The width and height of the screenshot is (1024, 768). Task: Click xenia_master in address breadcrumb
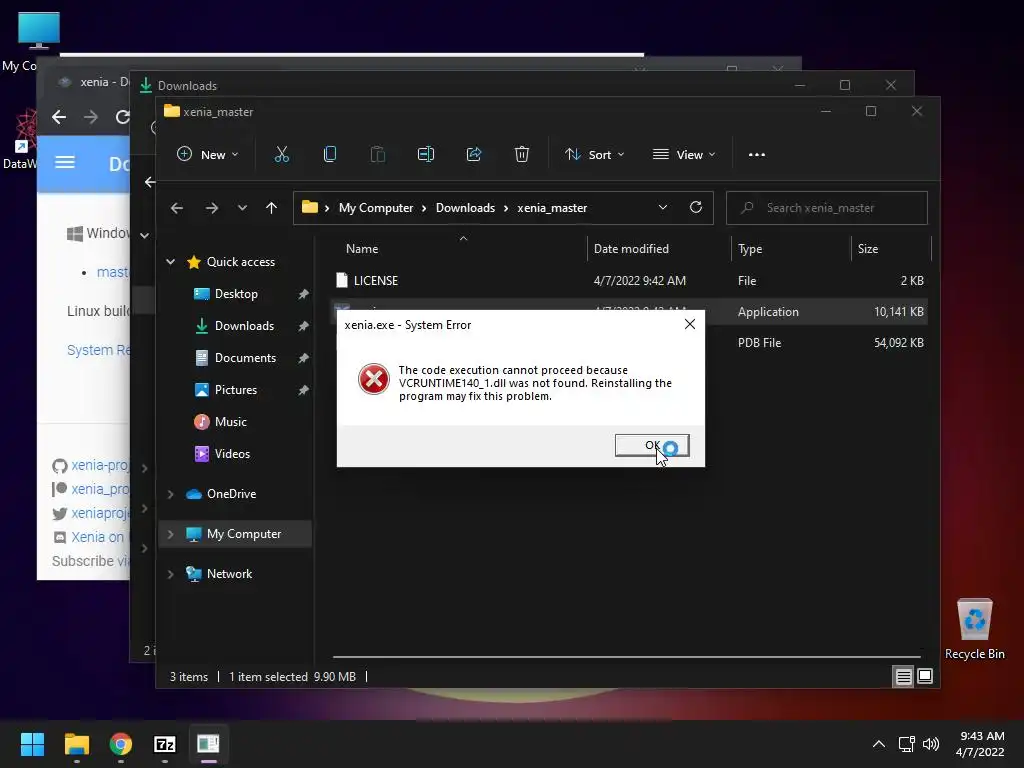tap(552, 208)
